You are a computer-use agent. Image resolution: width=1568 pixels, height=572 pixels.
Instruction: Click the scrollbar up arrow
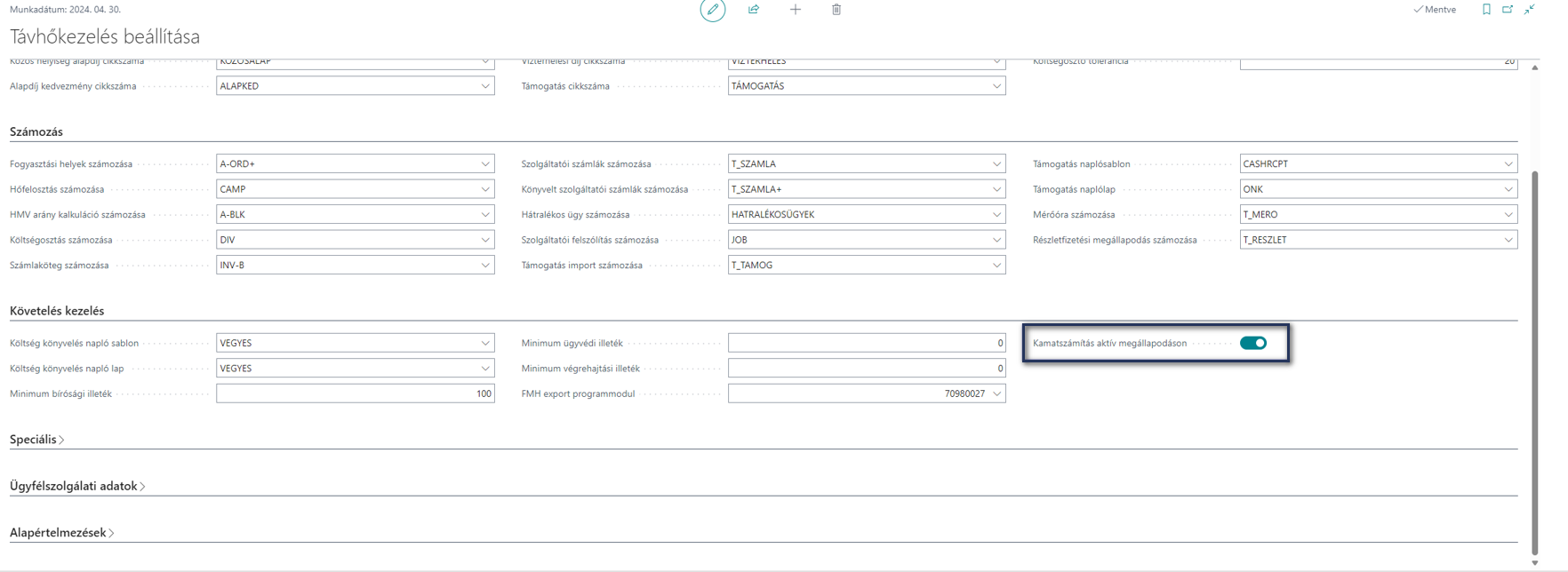(x=1535, y=68)
